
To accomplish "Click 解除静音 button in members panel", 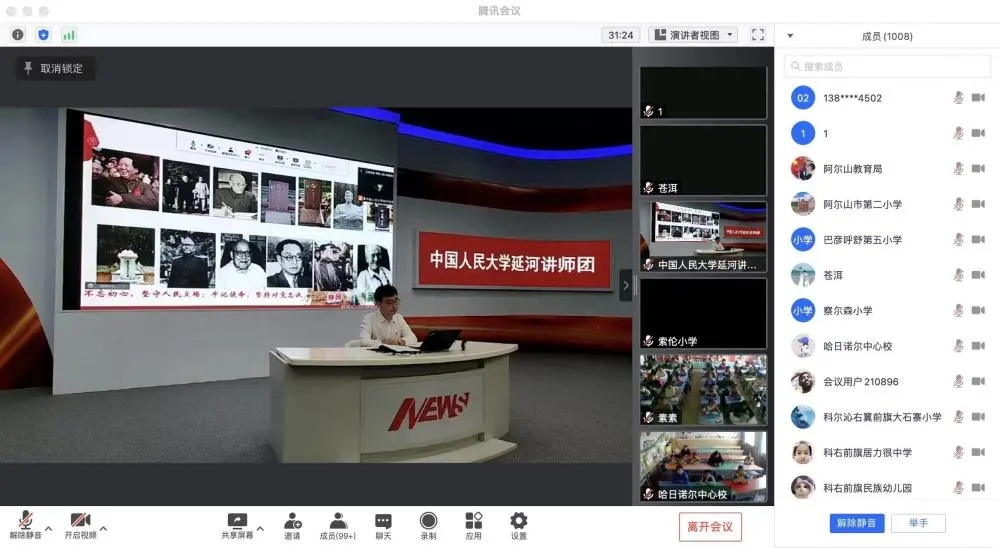I will click(x=857, y=522).
